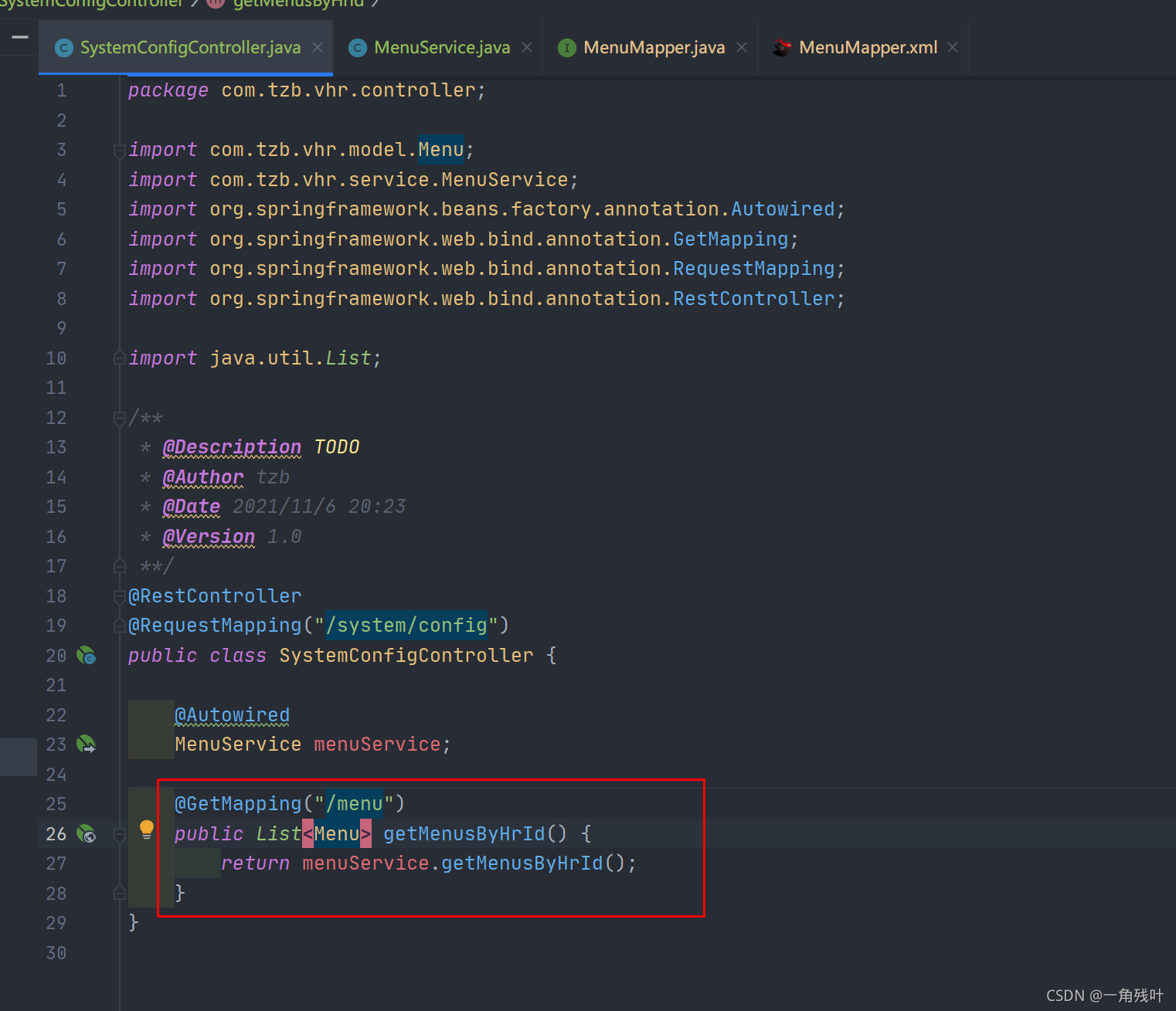Click request mapping gutter icon on line 26
This screenshot has width=1176, height=1011.
coord(86,834)
